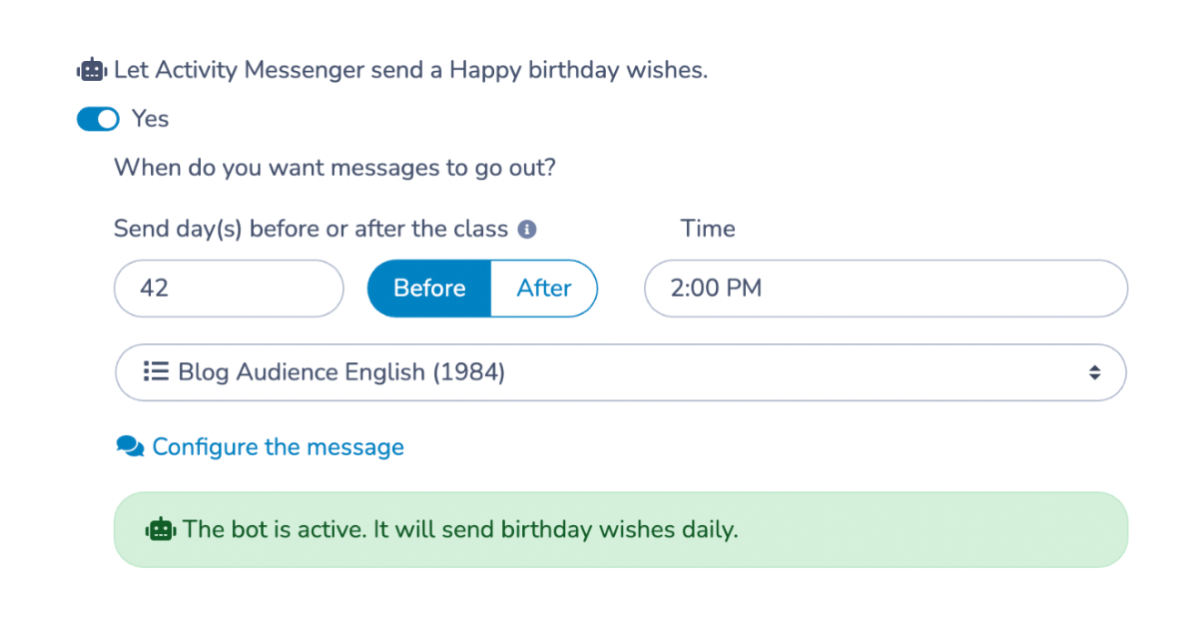Image resolution: width=1200 pixels, height=633 pixels.
Task: Click the robot icon beside Let Activity Messenger
Action: point(91,71)
